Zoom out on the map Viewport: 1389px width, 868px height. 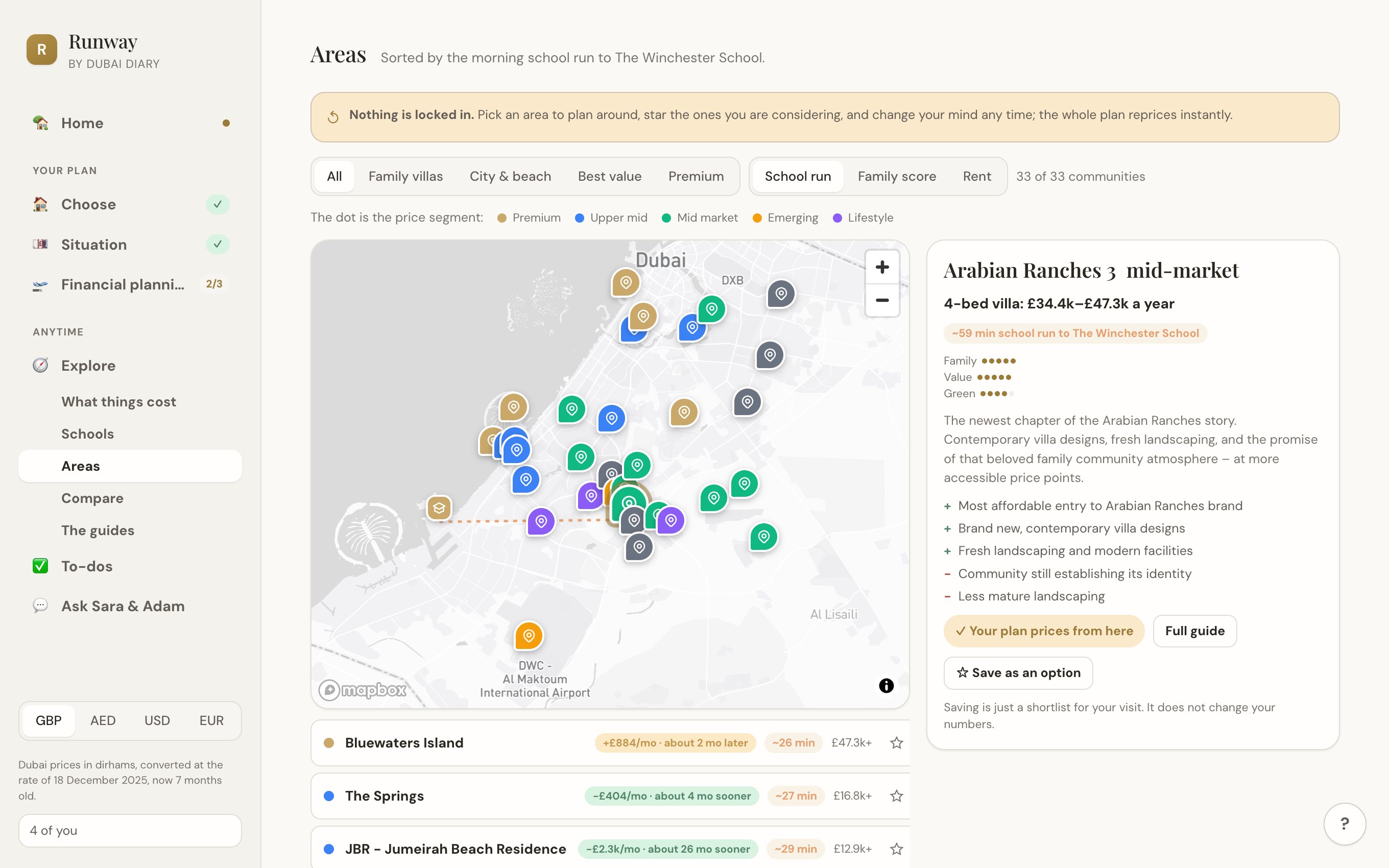[x=882, y=300]
